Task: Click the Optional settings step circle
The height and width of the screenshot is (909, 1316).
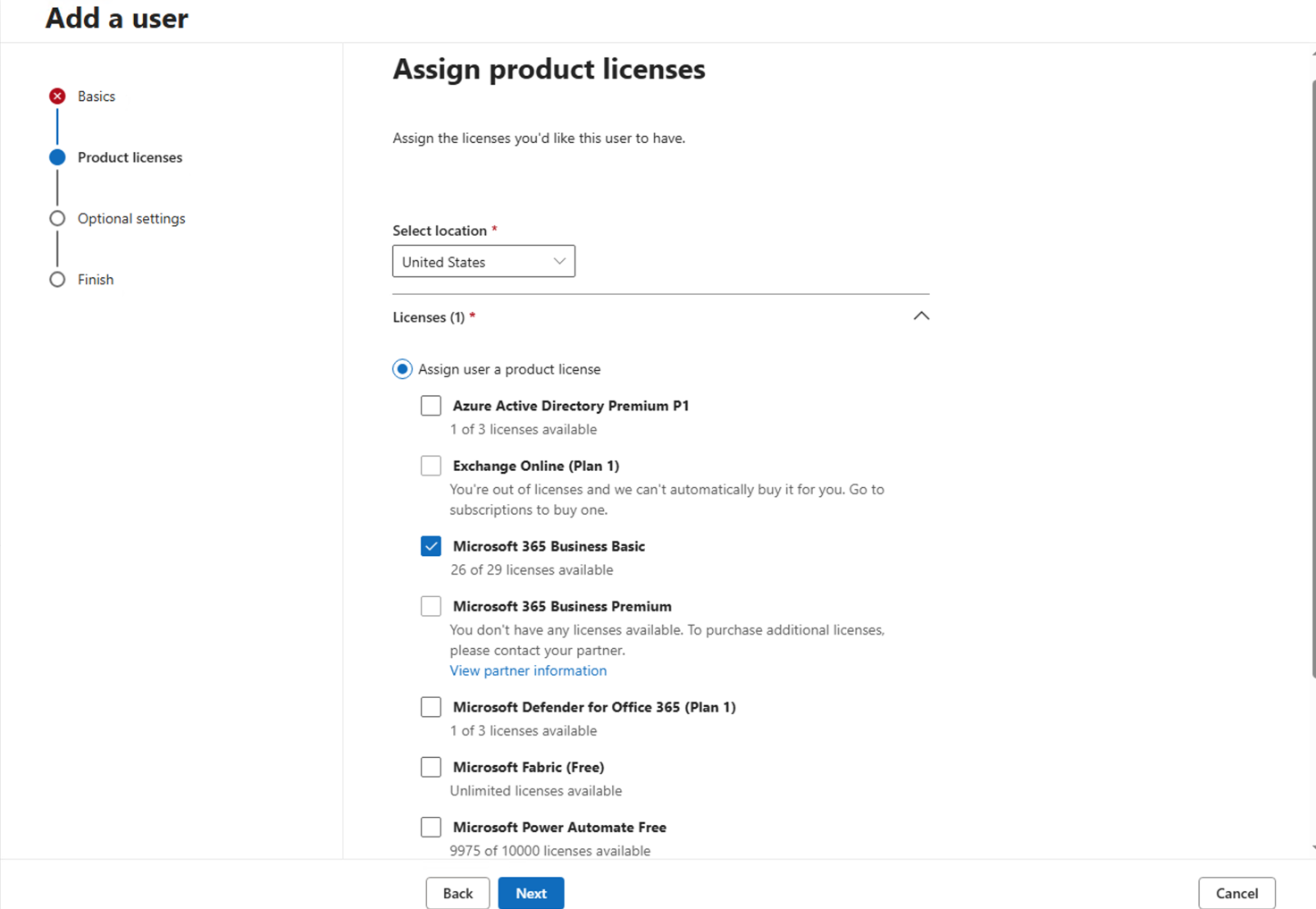Action: (x=57, y=218)
